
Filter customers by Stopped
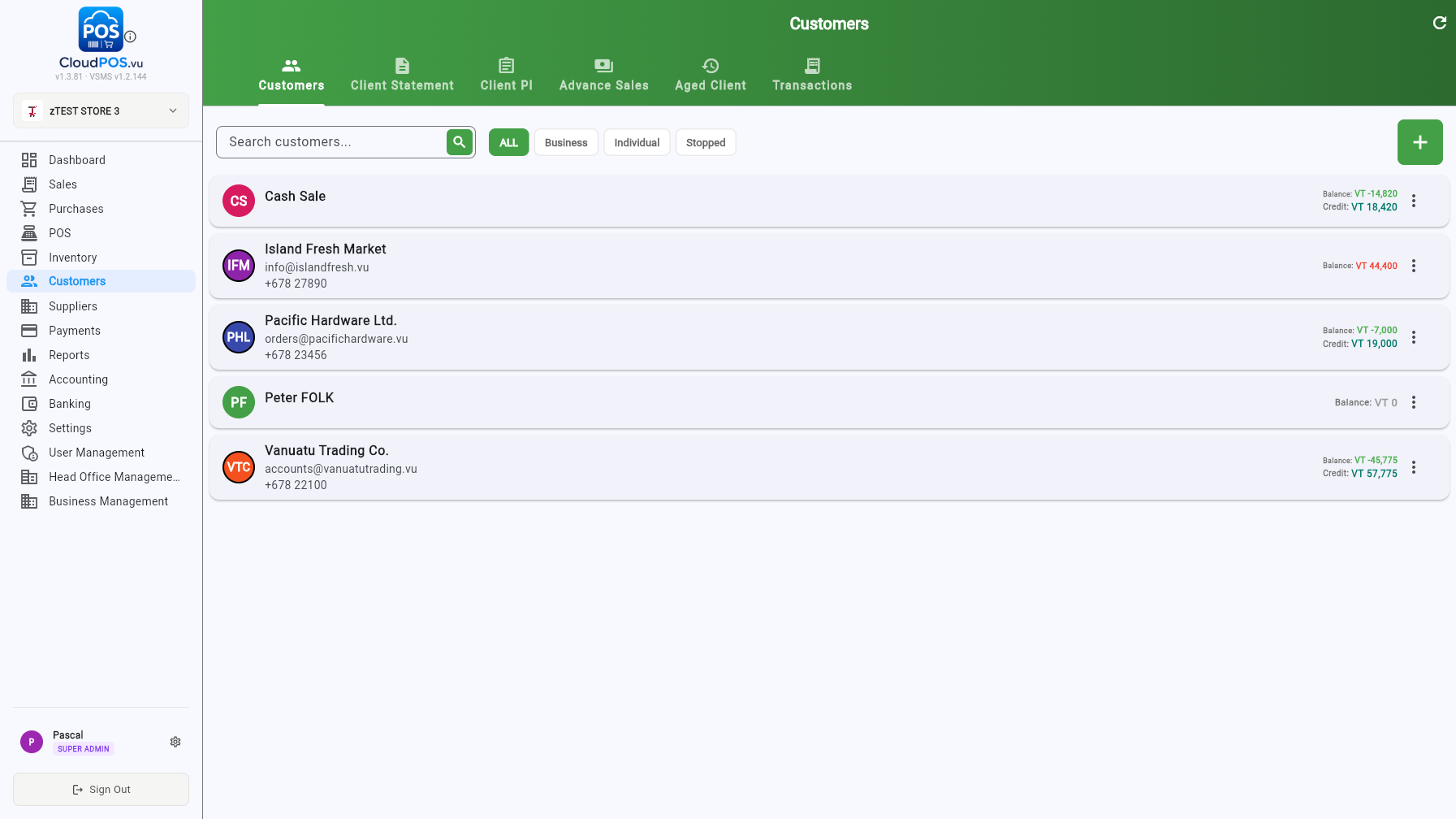(706, 142)
